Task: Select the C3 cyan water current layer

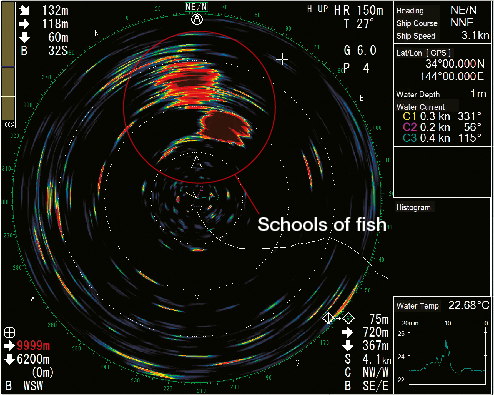Action: tap(442, 138)
